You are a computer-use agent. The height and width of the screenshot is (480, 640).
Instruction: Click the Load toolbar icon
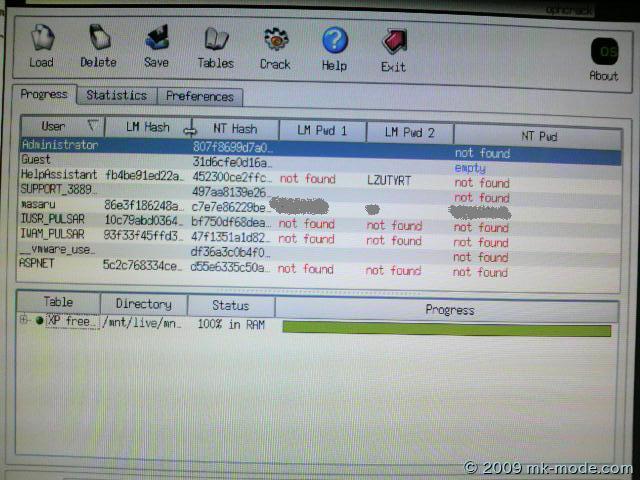[41, 40]
